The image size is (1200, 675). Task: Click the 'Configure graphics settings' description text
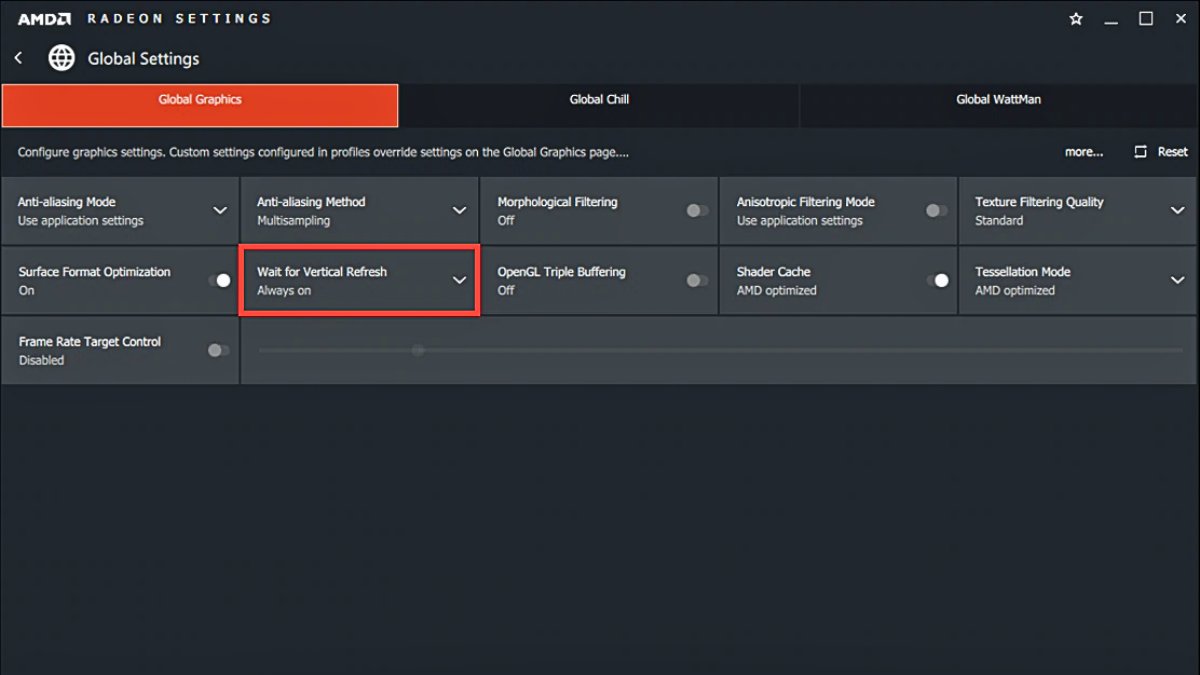[323, 152]
